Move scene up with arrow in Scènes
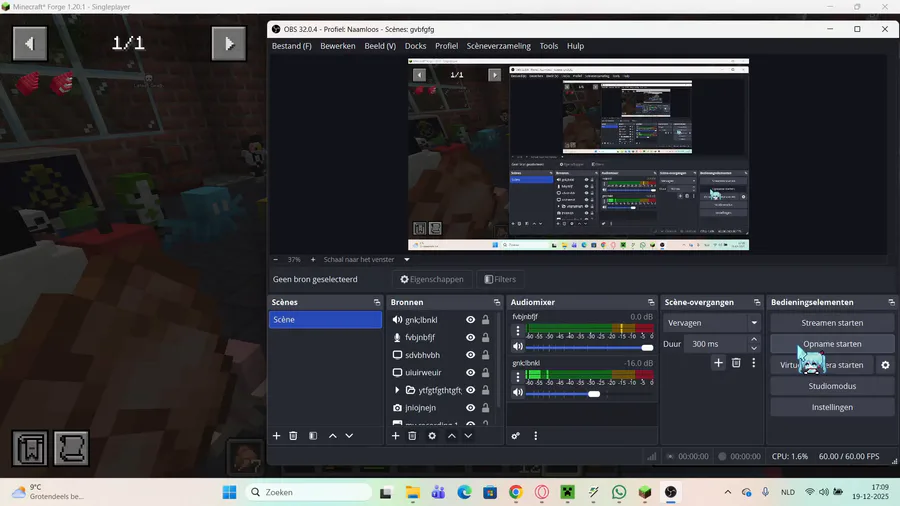This screenshot has height=506, width=900. (332, 436)
